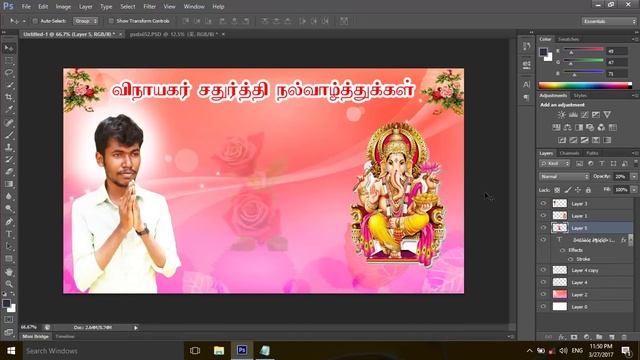Click add layer style fx at panel bottom
This screenshot has height=360, width=640.
tap(562, 337)
